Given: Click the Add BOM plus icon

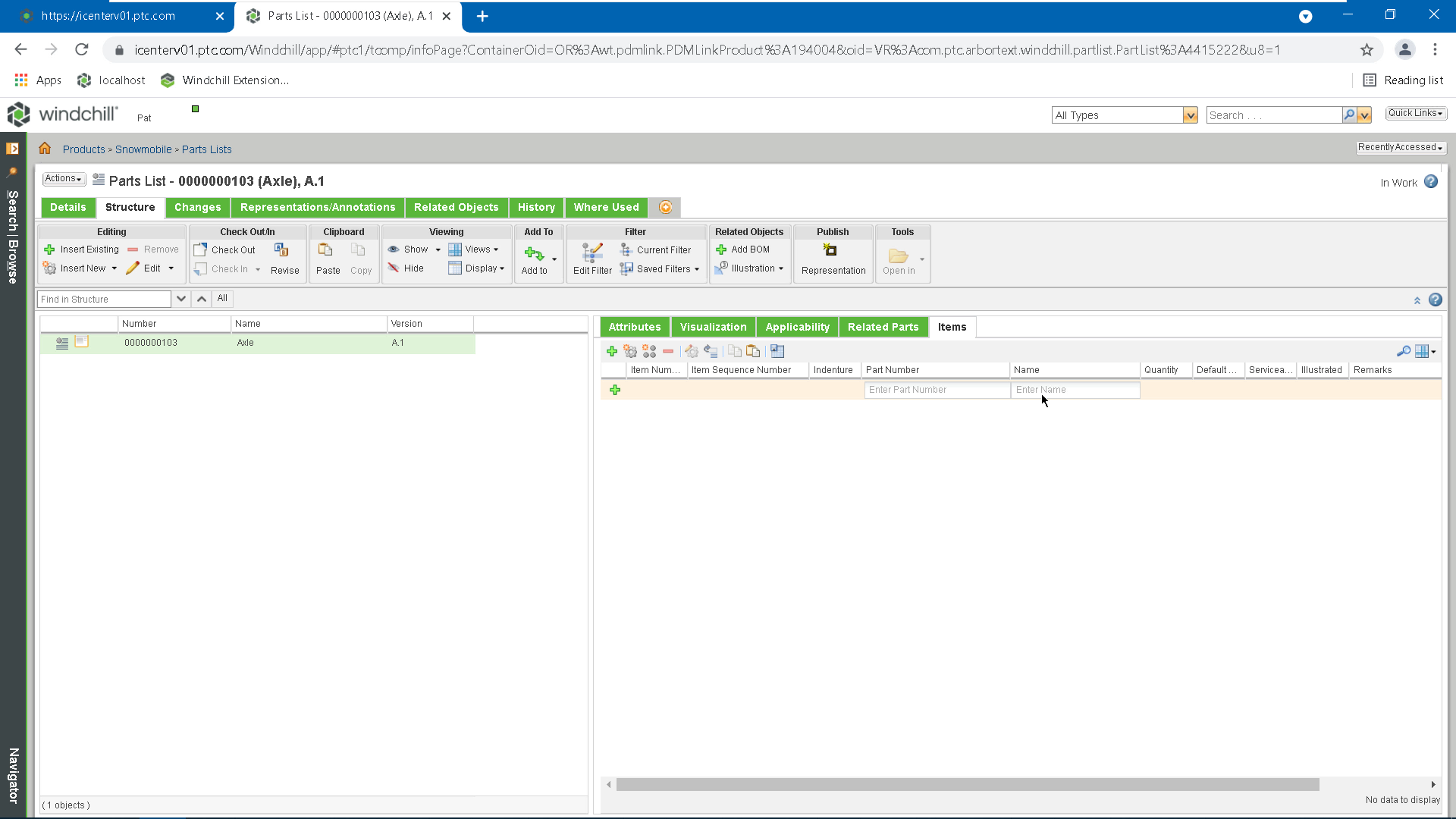Looking at the screenshot, I should click(721, 249).
